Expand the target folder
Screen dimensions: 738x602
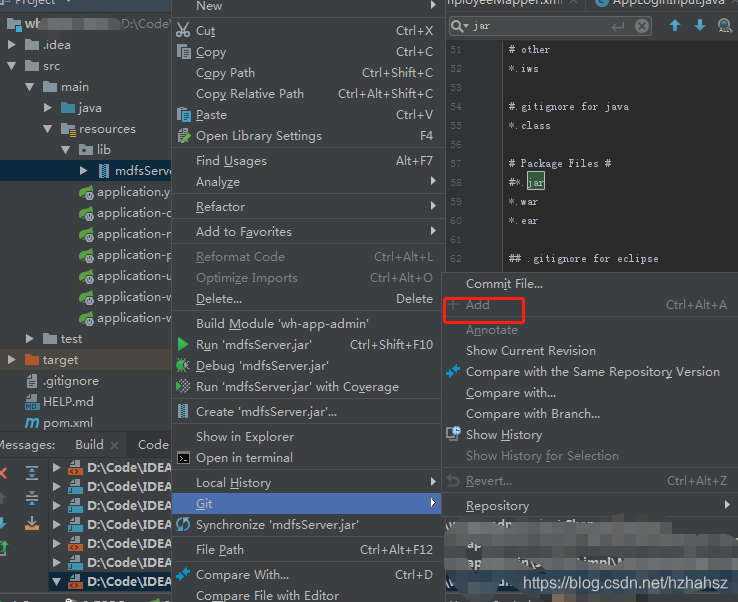click(x=12, y=360)
